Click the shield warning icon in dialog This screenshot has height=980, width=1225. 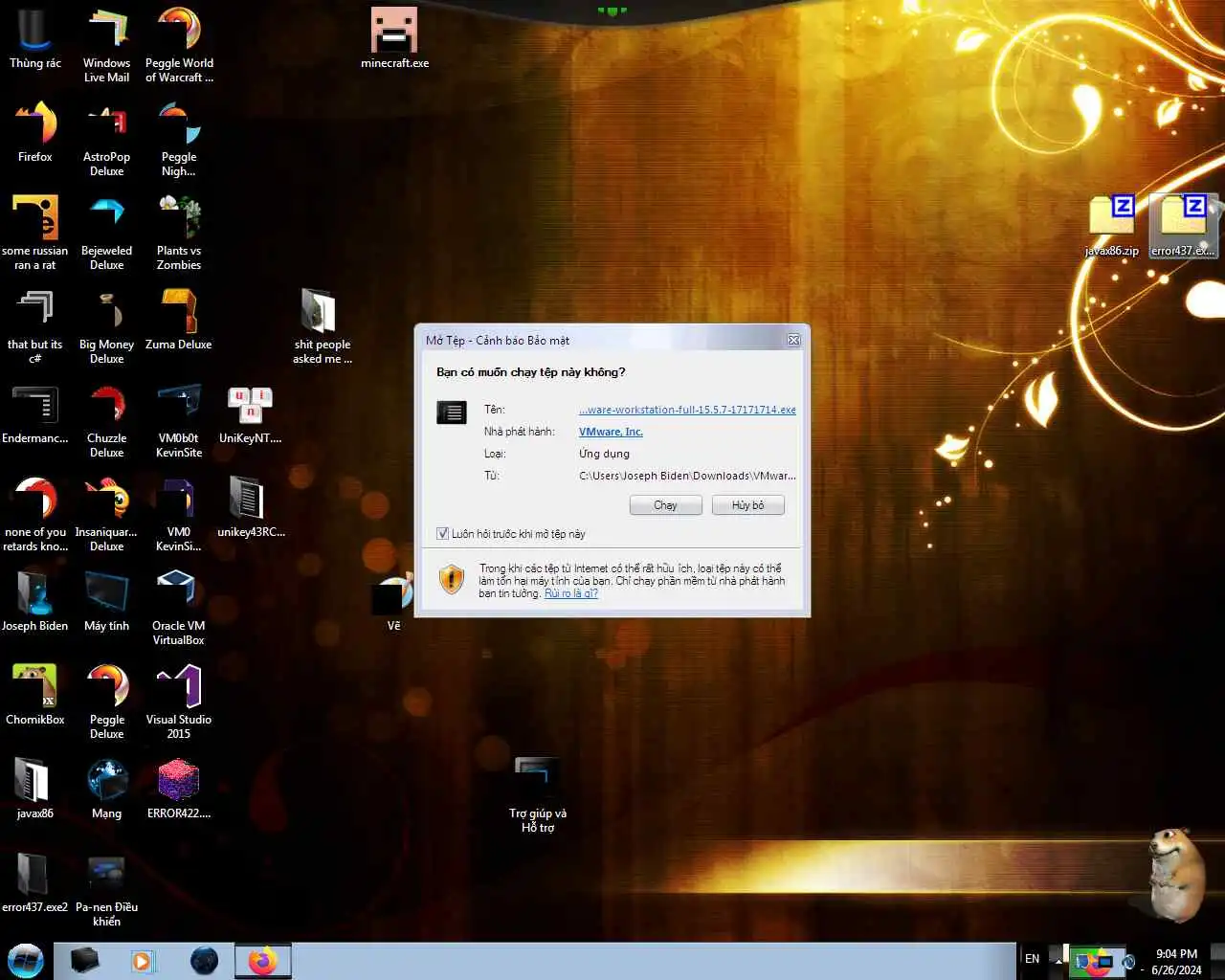coord(451,579)
